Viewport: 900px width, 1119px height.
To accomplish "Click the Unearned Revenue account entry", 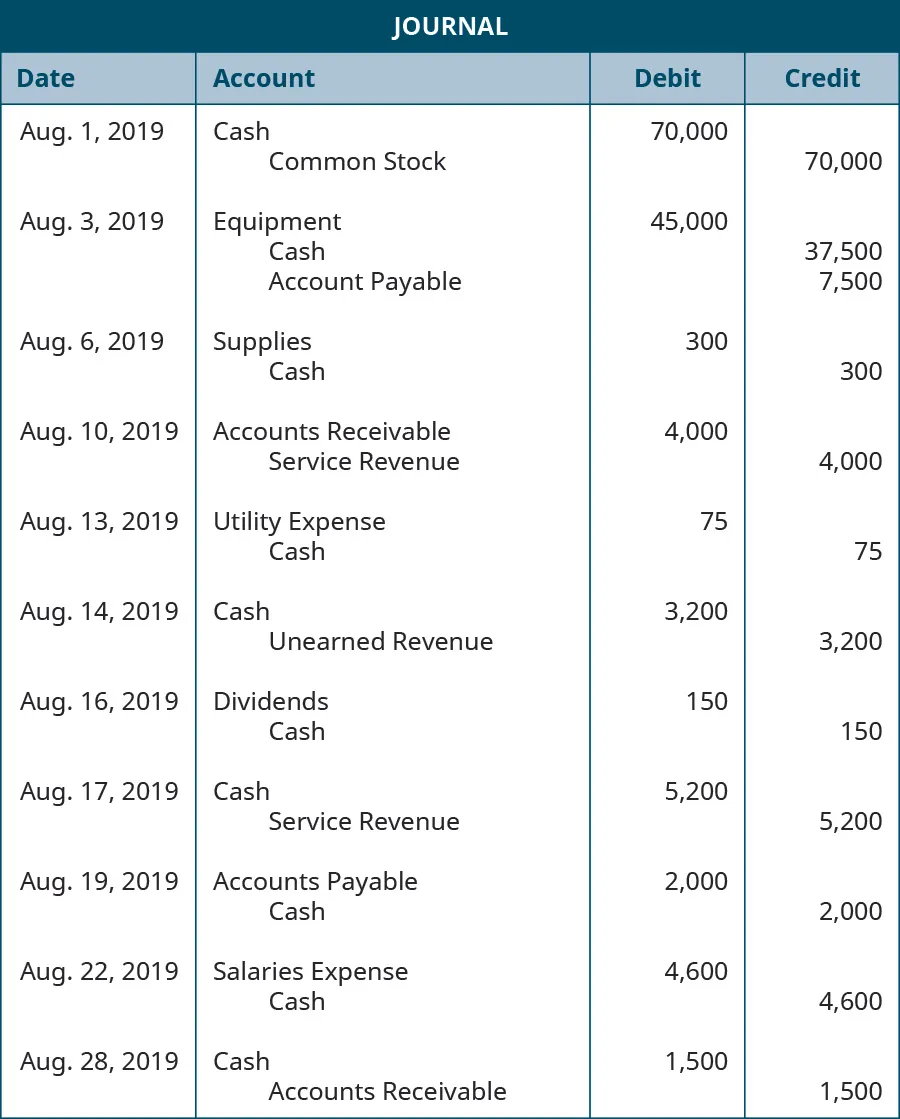I will pos(380,642).
